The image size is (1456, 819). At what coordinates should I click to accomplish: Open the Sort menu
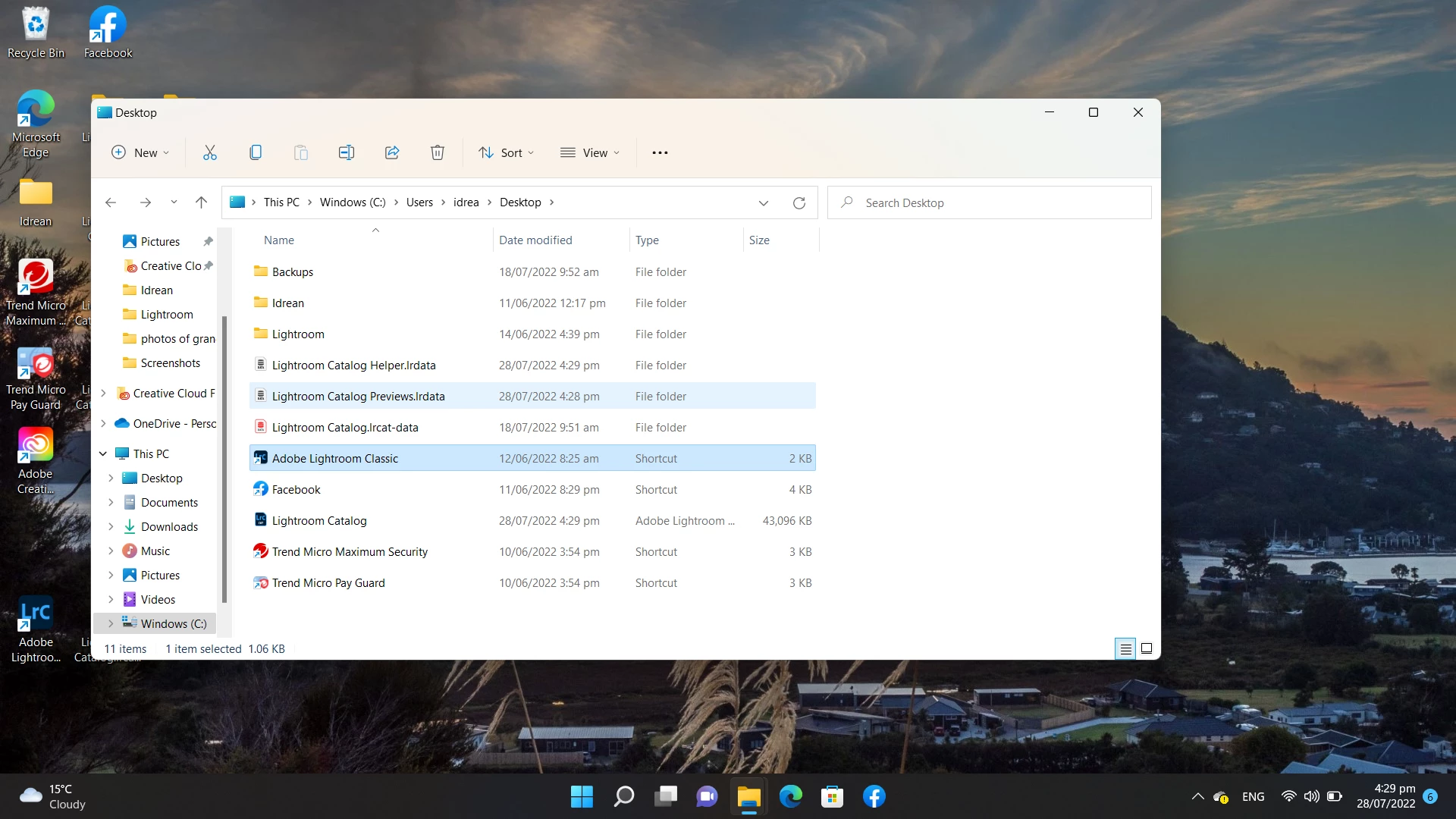coord(506,152)
